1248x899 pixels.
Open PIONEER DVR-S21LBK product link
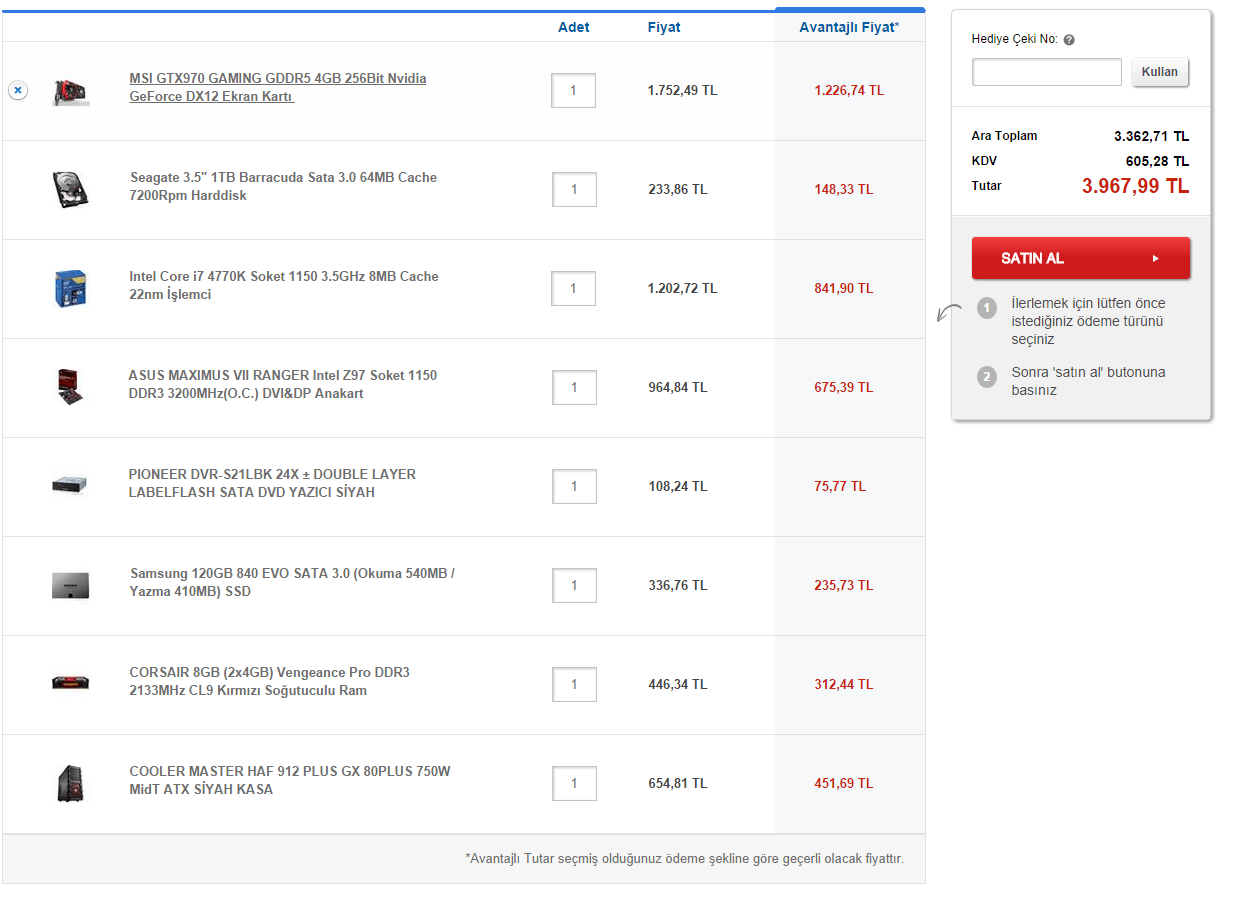coord(272,484)
